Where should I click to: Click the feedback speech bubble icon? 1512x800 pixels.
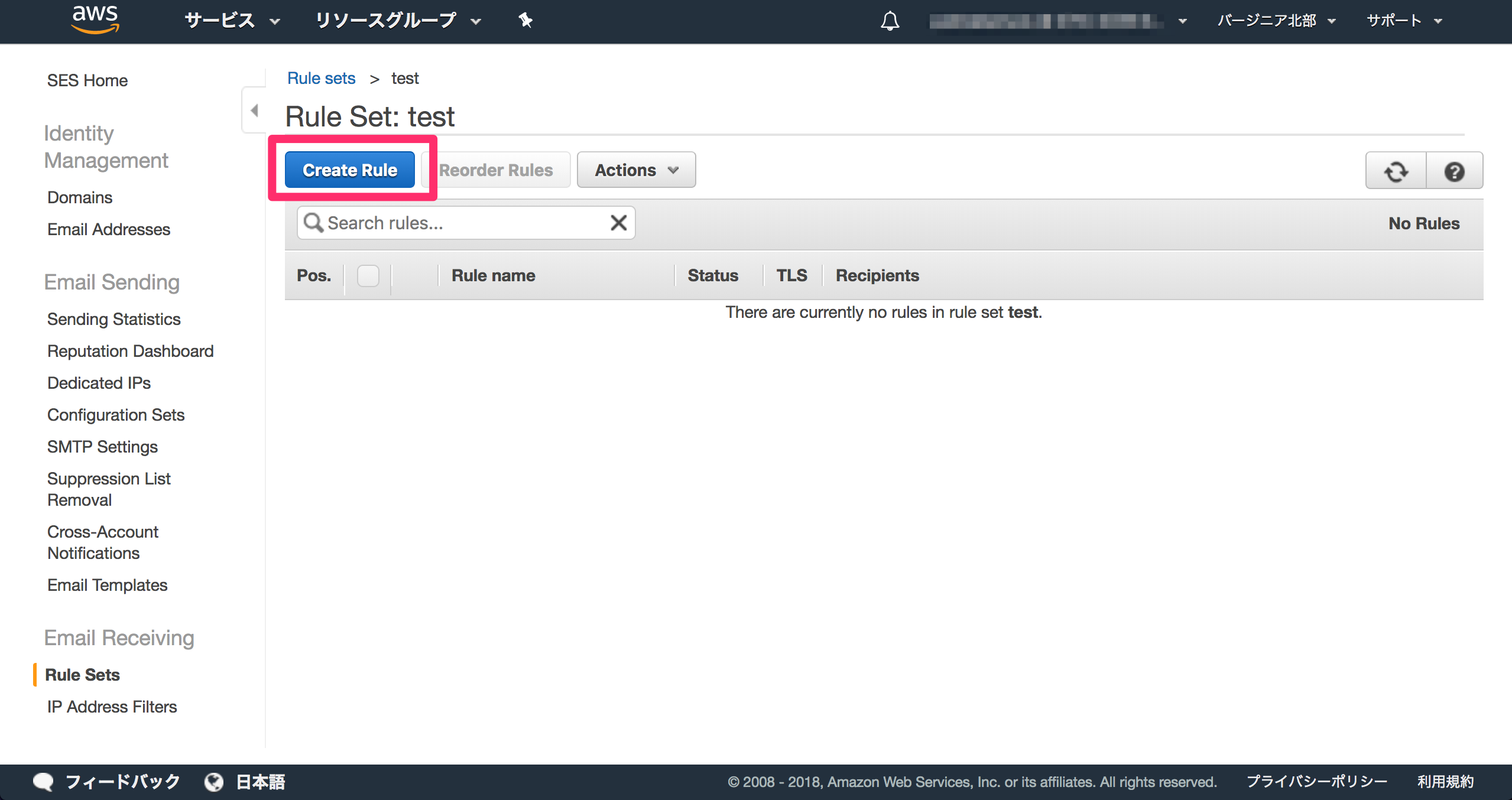(43, 782)
